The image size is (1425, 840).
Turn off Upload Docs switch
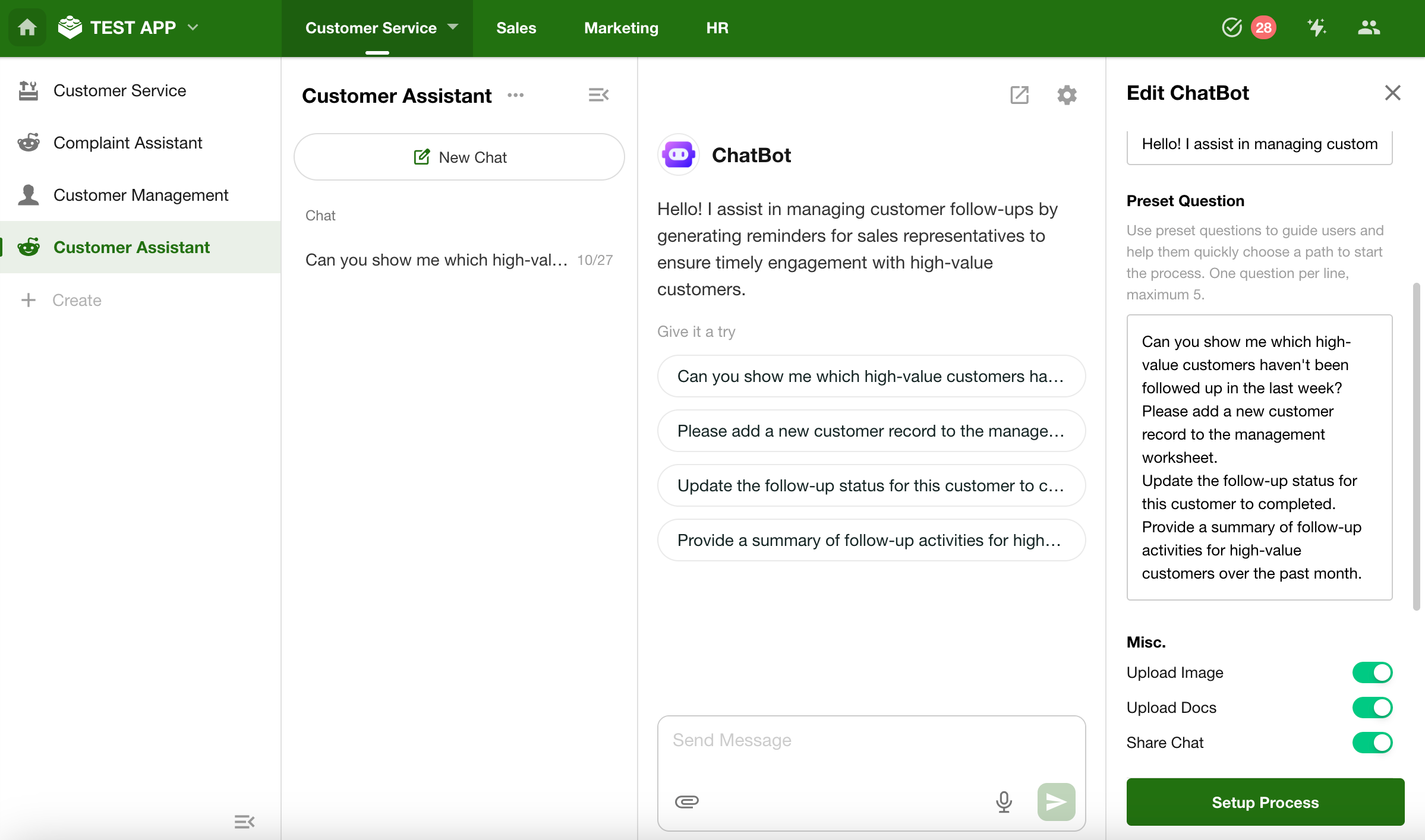1372,708
